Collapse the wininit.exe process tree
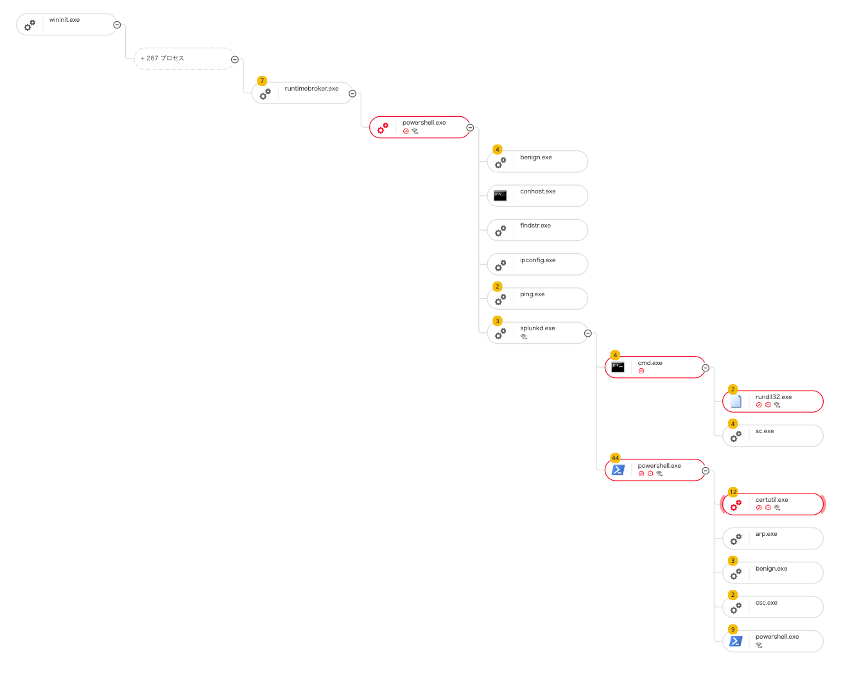 click(x=118, y=24)
